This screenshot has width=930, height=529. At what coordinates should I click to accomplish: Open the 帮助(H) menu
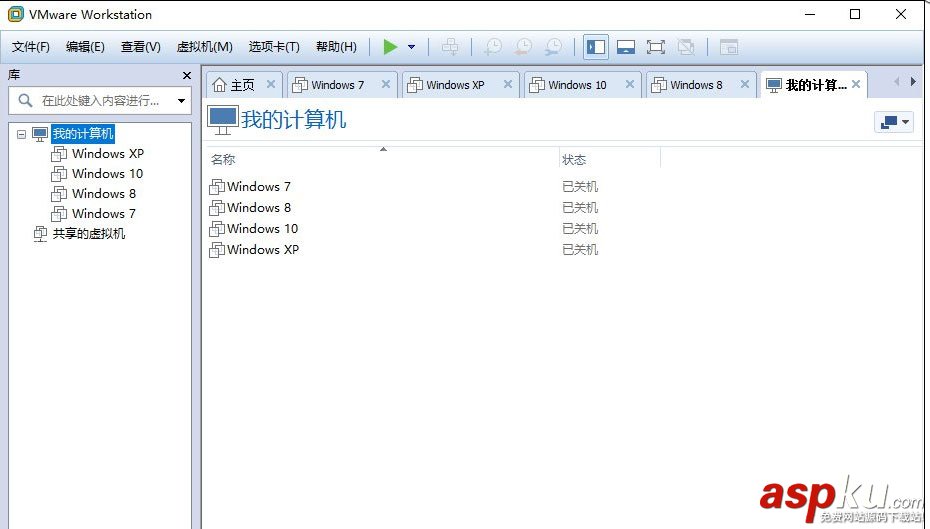(x=336, y=47)
